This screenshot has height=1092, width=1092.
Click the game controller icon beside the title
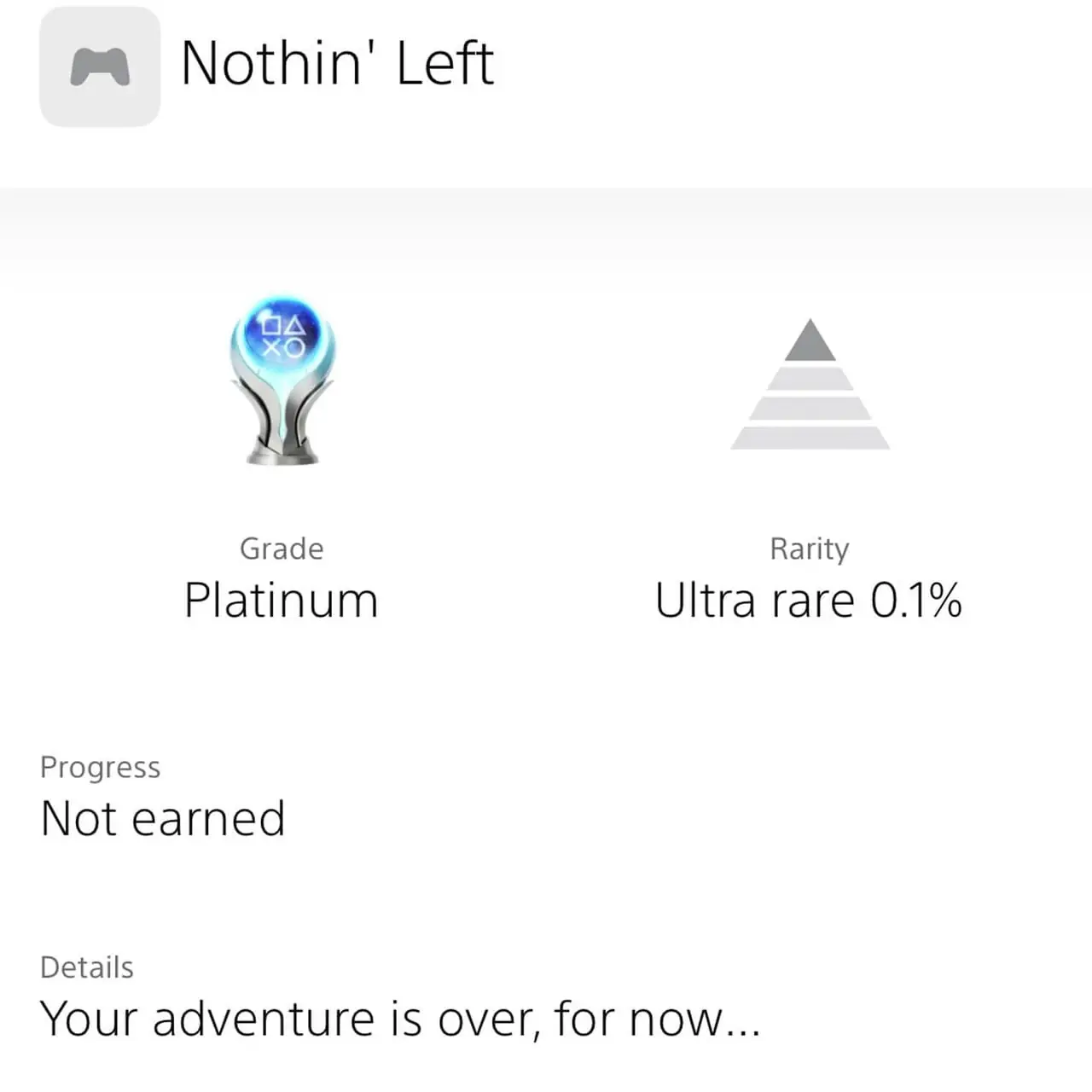[x=100, y=67]
